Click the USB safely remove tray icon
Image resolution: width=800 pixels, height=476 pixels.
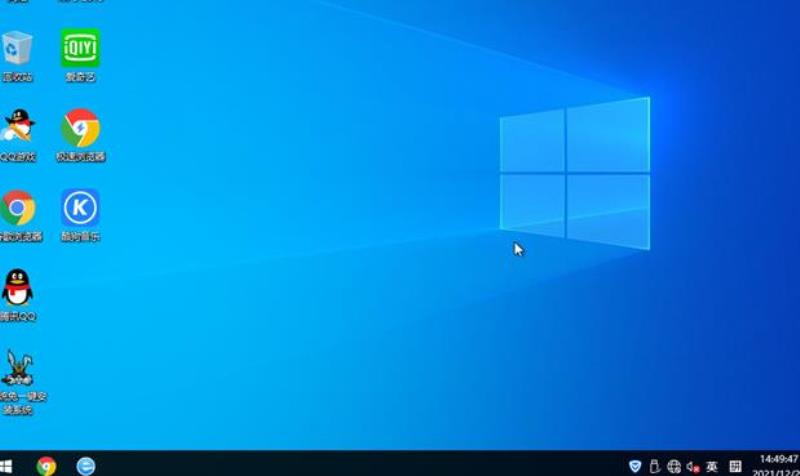[x=654, y=466]
